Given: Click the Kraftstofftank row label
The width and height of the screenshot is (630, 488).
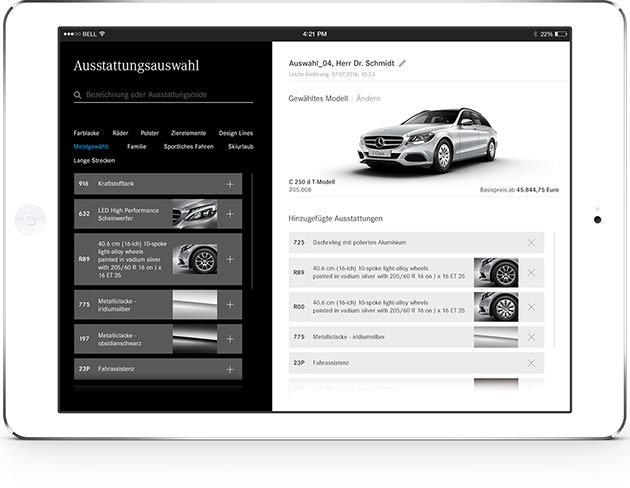Looking at the screenshot, I should tap(116, 184).
